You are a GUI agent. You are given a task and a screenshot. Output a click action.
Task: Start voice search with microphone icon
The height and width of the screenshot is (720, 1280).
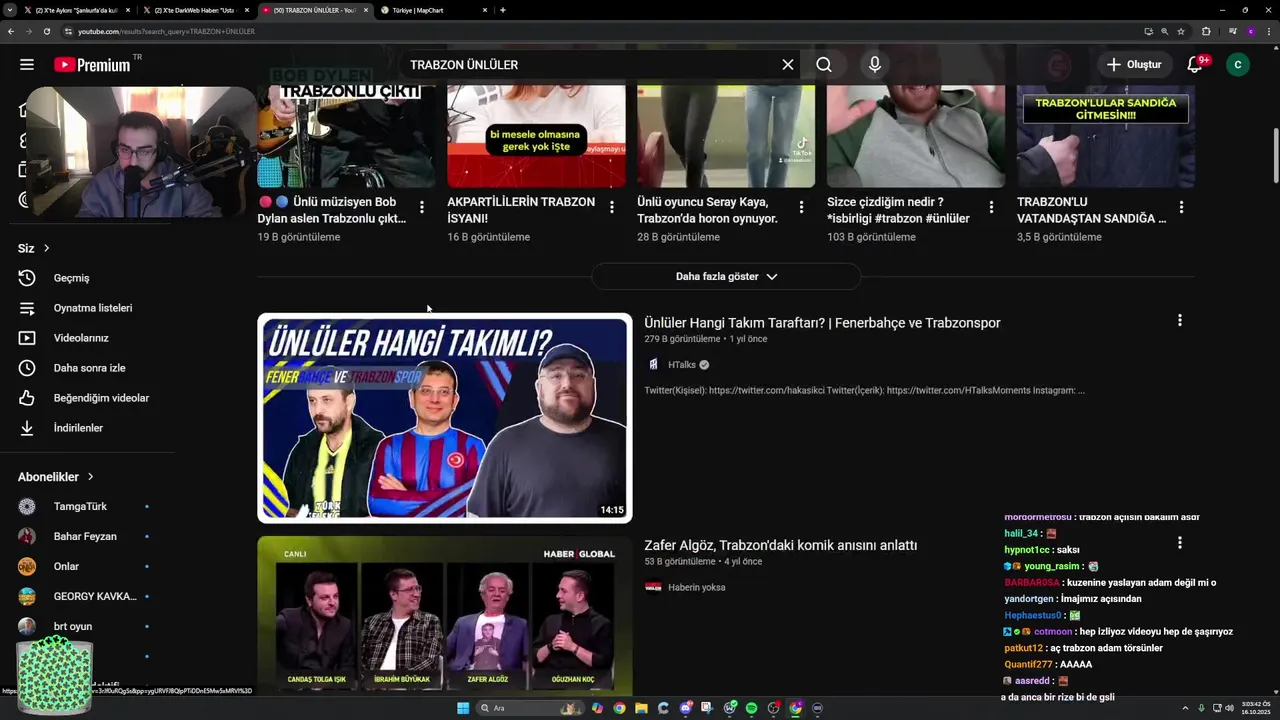tap(875, 64)
